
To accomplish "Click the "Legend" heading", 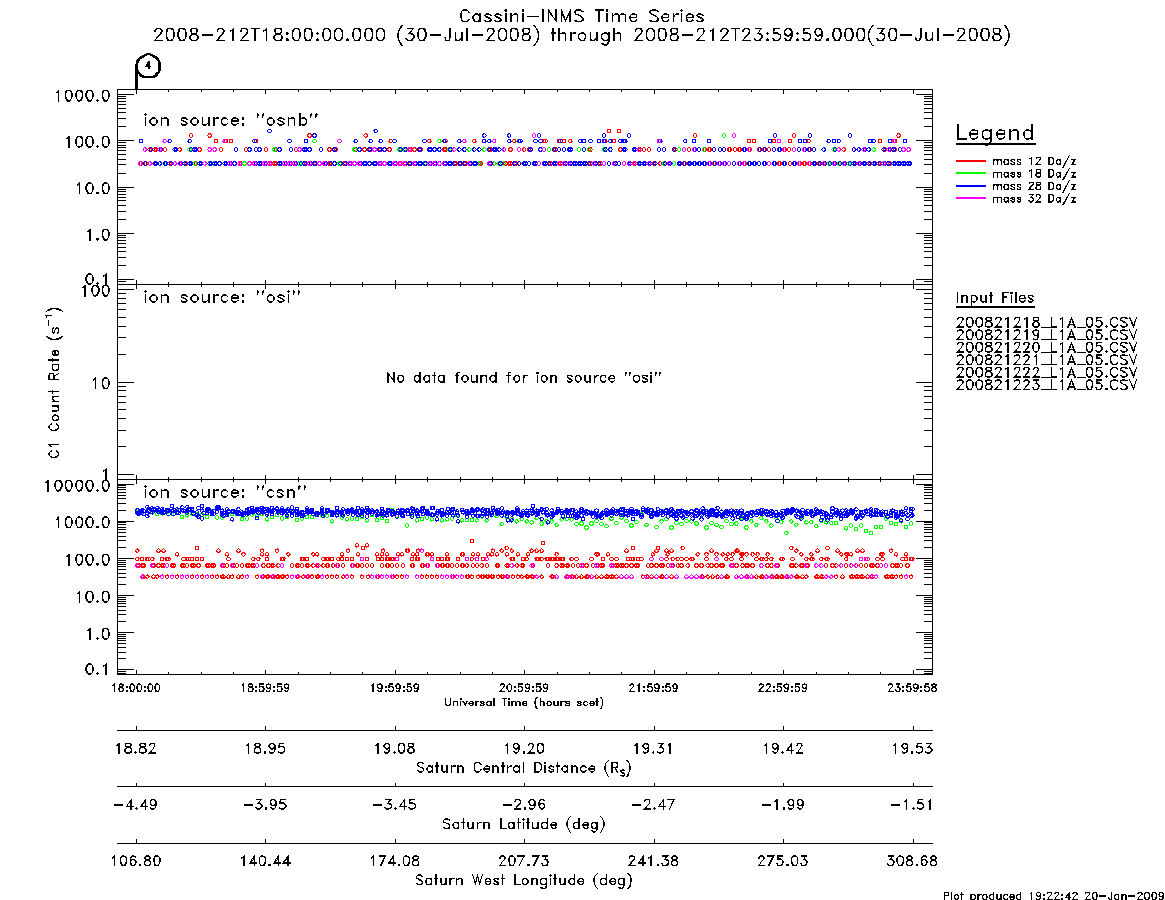I will [995, 133].
